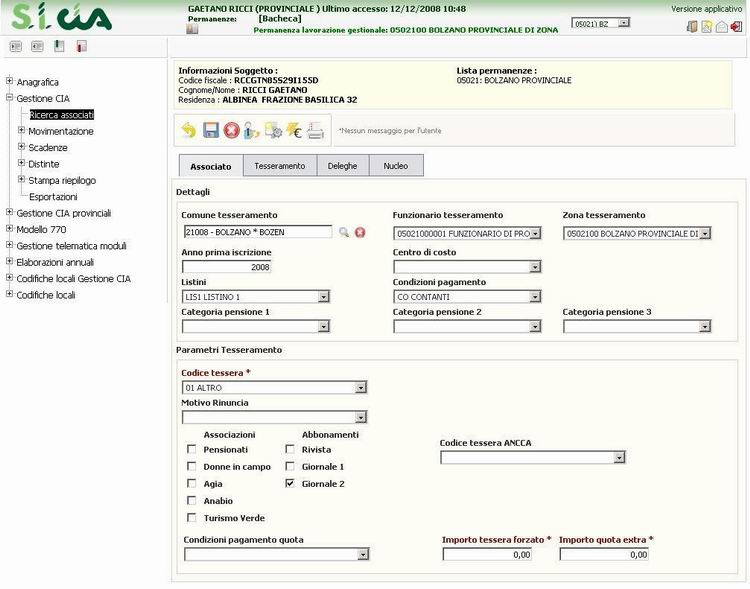Image resolution: width=750 pixels, height=589 pixels.
Task: Enable the Rivista subscription checkbox
Action: [290, 449]
